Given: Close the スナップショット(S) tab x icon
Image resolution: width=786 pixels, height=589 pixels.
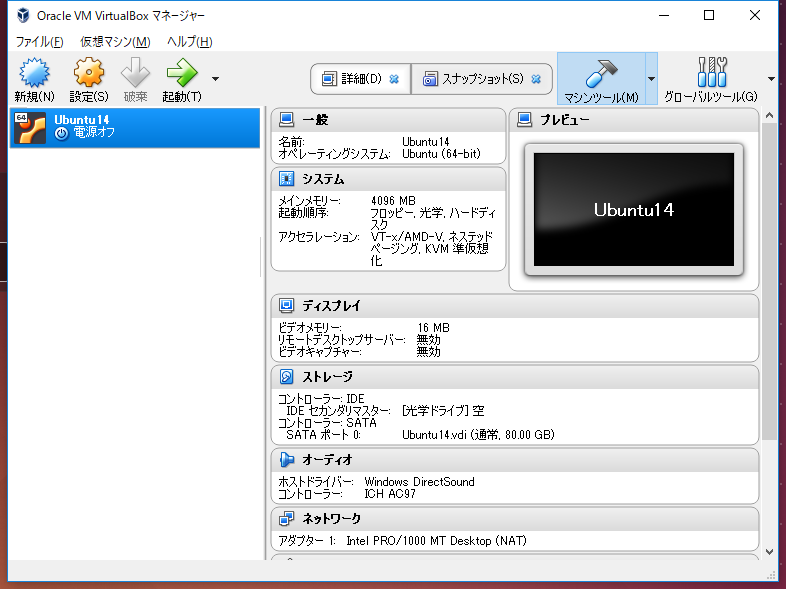Looking at the screenshot, I should click(536, 79).
